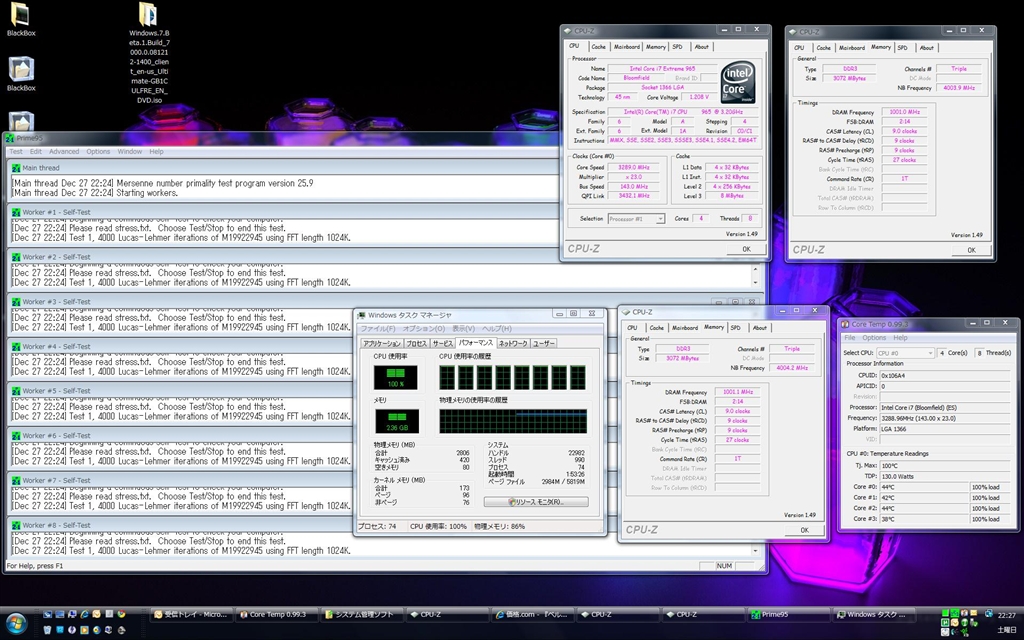Switch to the Mainboard tab in CPU-Z
This screenshot has width=1024, height=640.
tap(627, 47)
